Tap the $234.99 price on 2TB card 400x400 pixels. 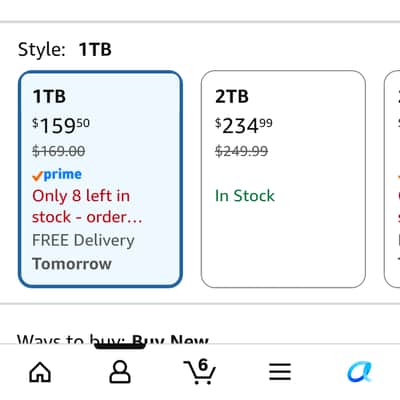(x=244, y=126)
